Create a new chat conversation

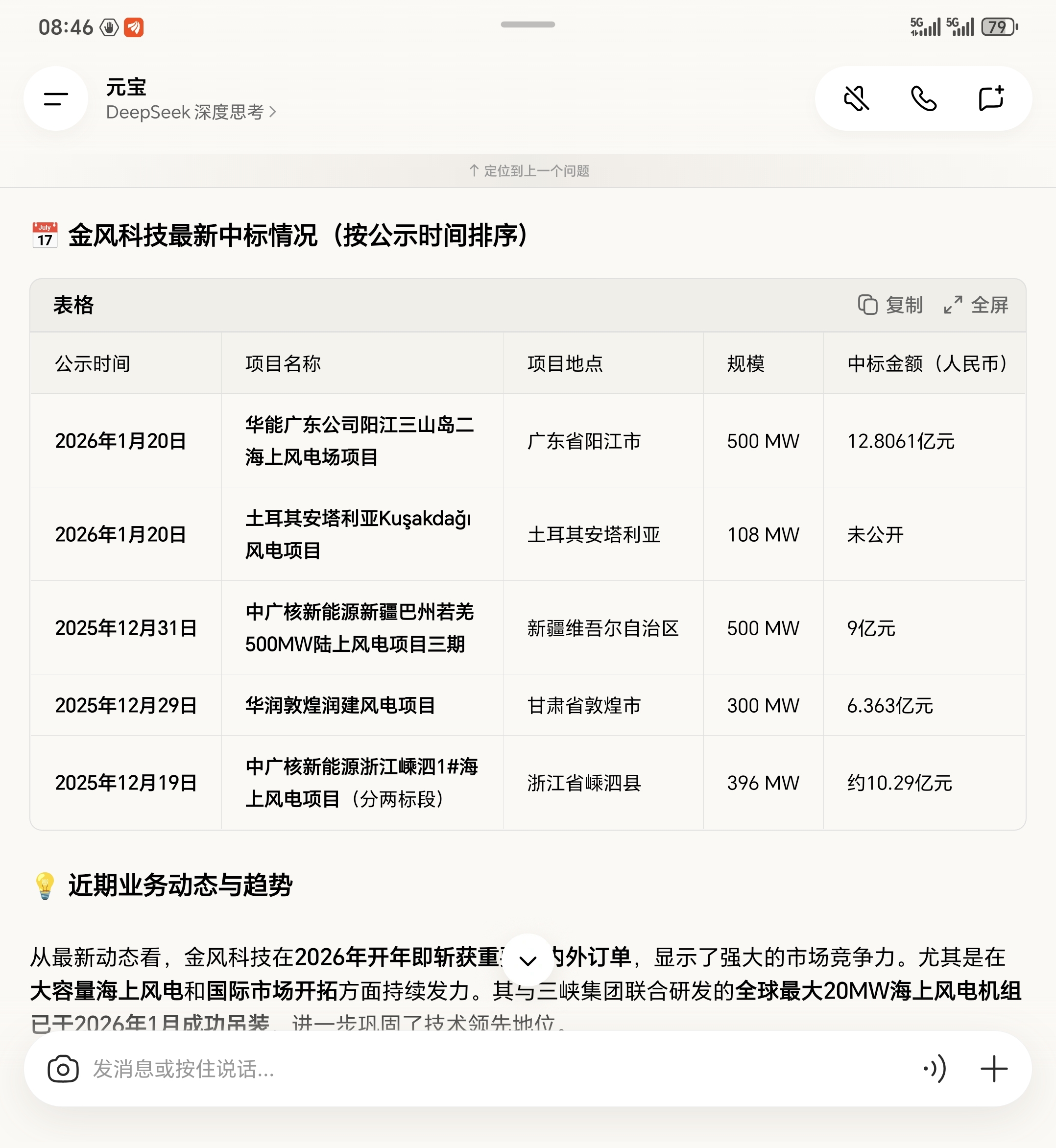(990, 99)
